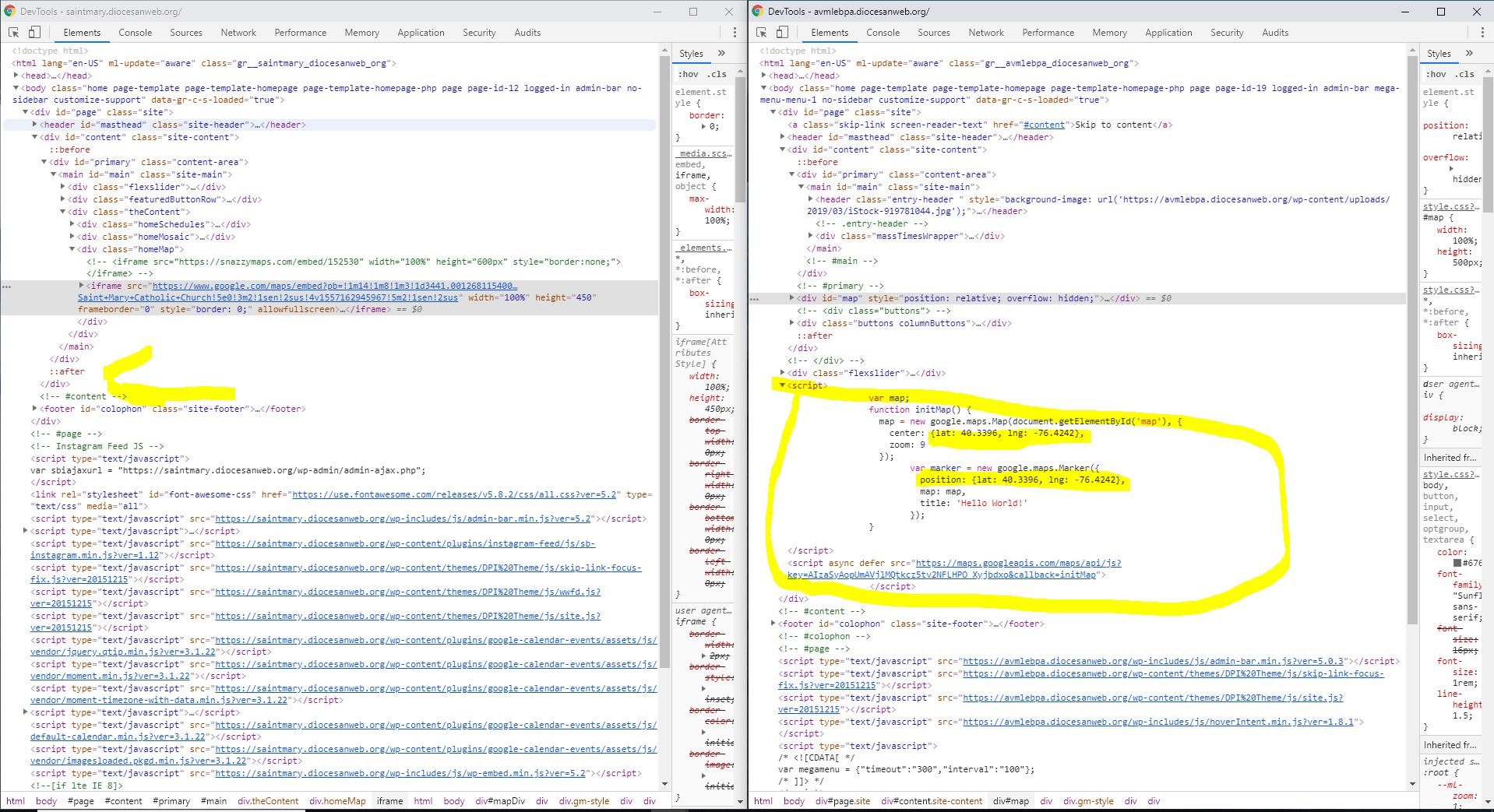This screenshot has height=812, width=1494.
Task: Activate inspect element picker in saintmary DevTools
Action: tap(13, 33)
